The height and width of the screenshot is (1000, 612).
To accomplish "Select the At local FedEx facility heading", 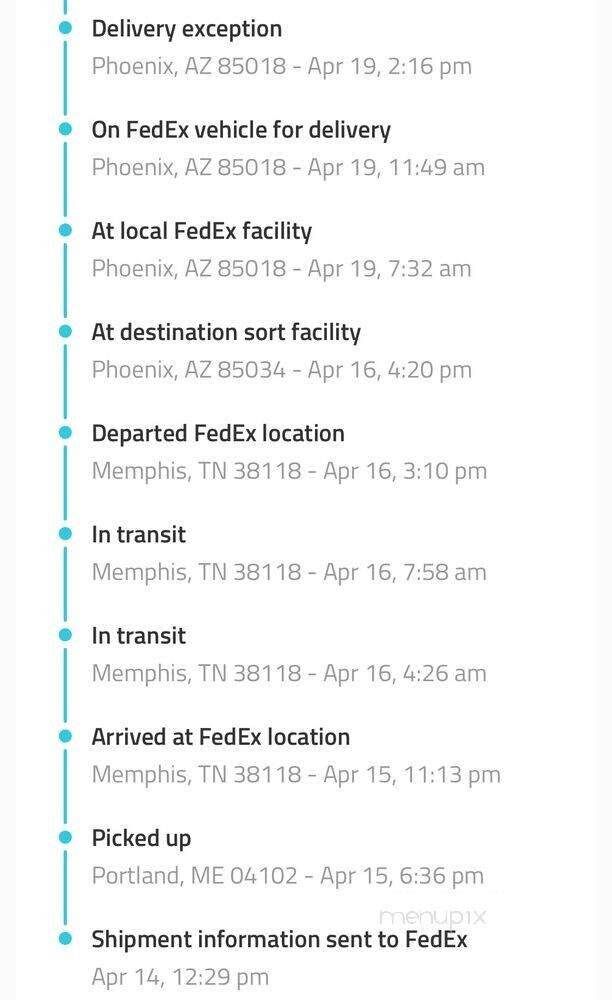I will [202, 231].
